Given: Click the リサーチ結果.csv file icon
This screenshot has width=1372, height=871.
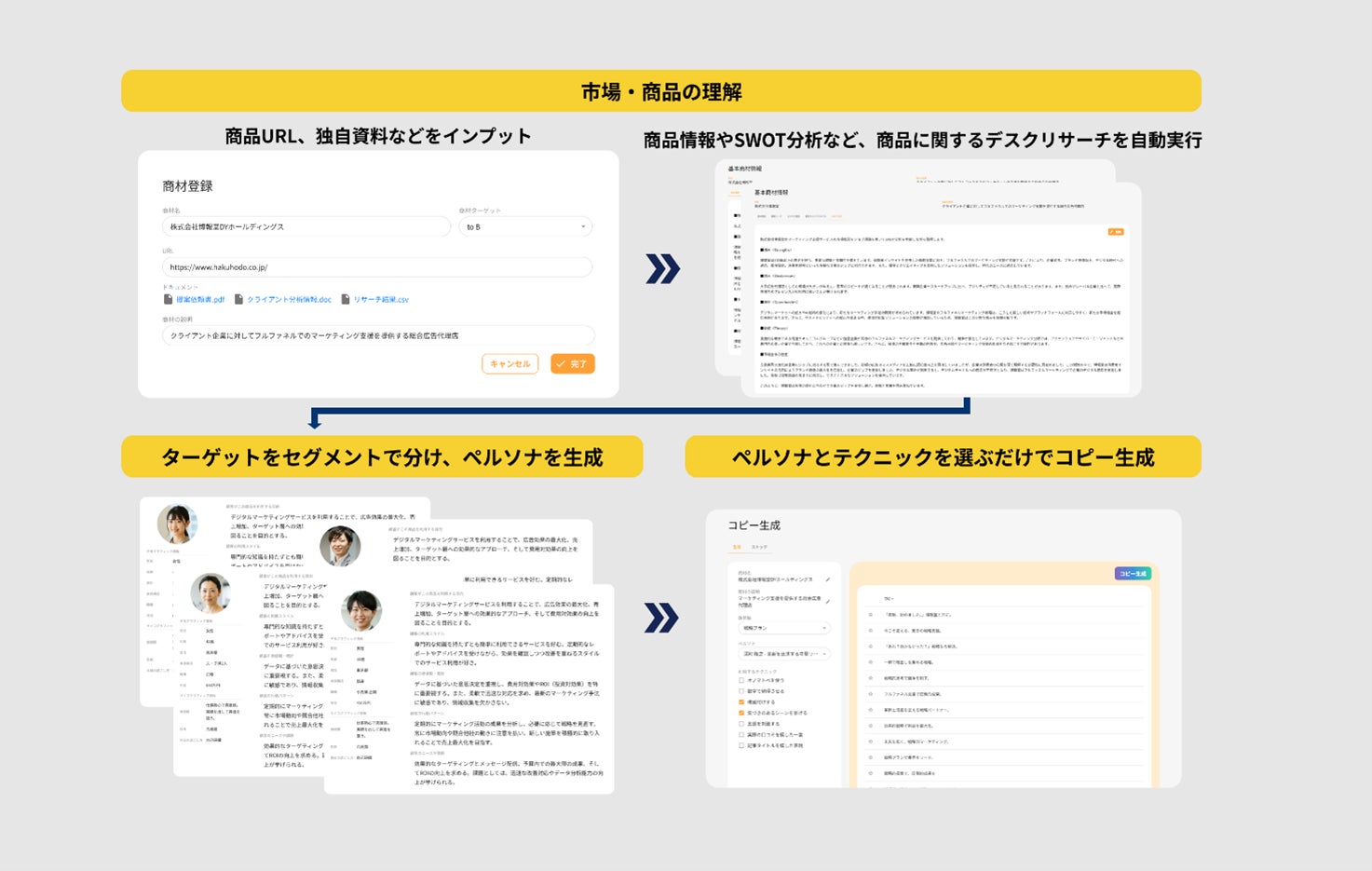Looking at the screenshot, I should (x=346, y=299).
